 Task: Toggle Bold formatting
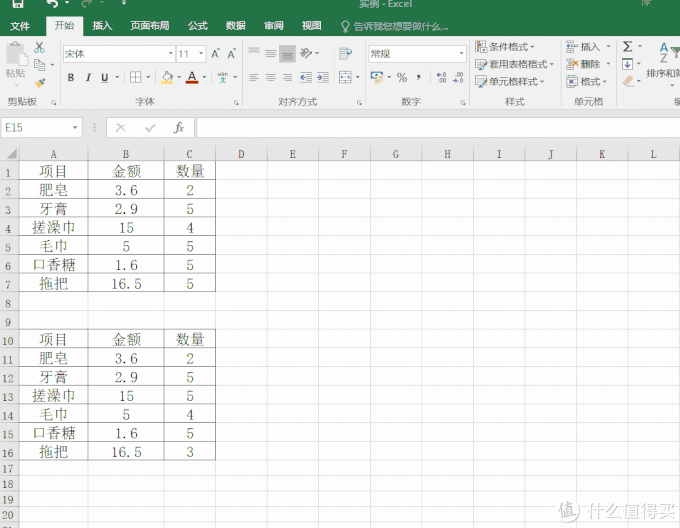coord(71,78)
